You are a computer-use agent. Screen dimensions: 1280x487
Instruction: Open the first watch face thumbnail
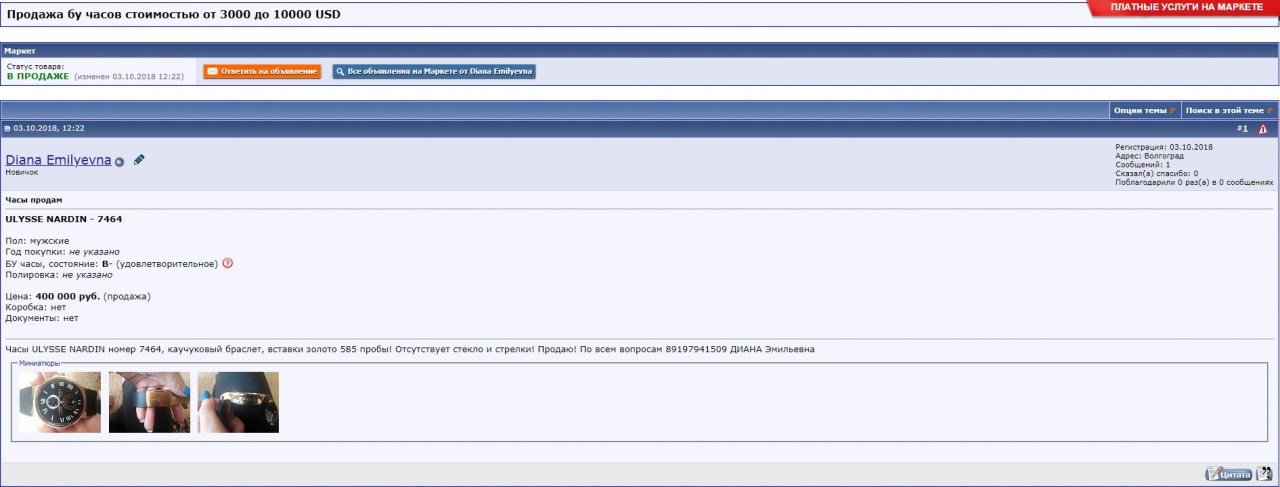click(60, 402)
